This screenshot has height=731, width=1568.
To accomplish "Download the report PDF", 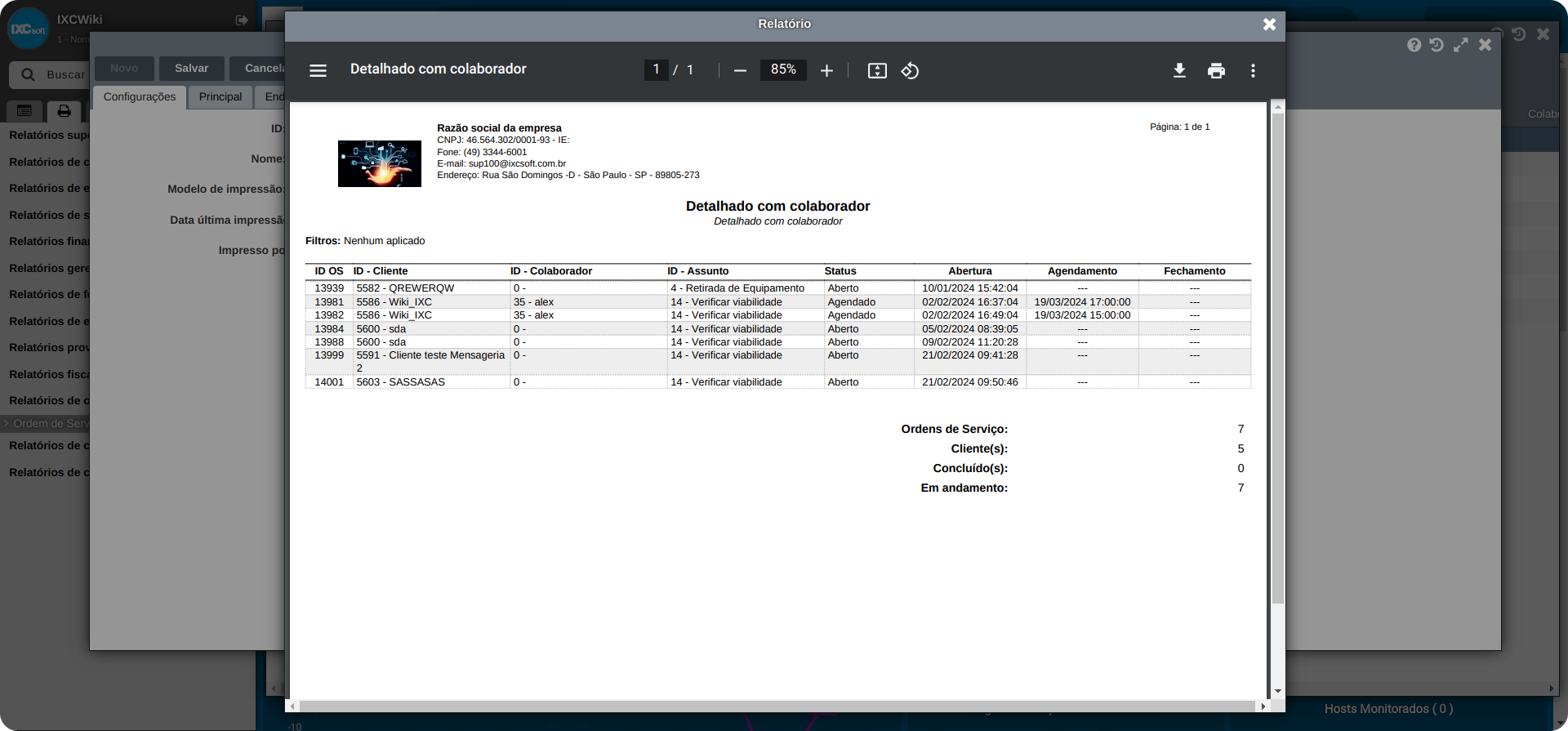I will click(x=1179, y=71).
